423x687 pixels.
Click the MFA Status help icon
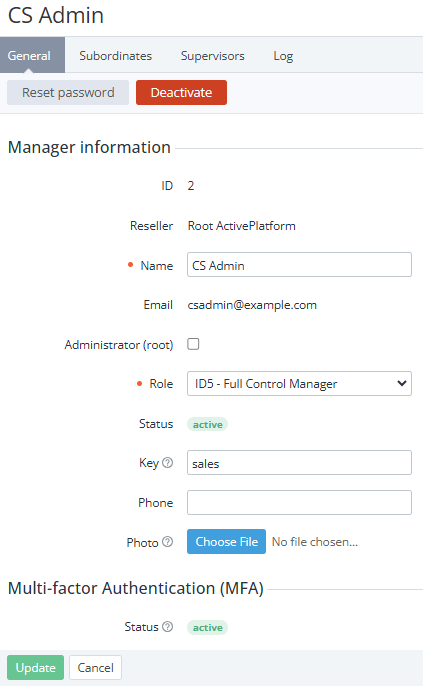click(167, 627)
